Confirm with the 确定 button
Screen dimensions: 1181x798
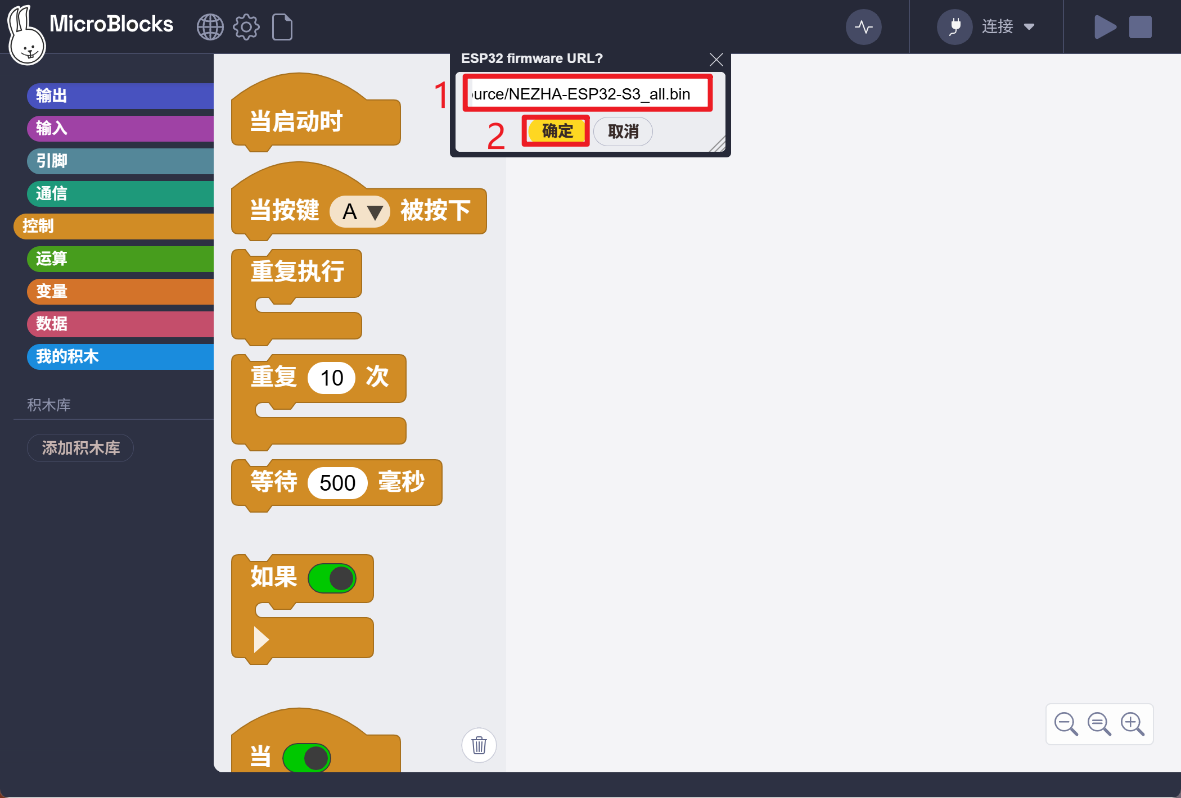557,131
